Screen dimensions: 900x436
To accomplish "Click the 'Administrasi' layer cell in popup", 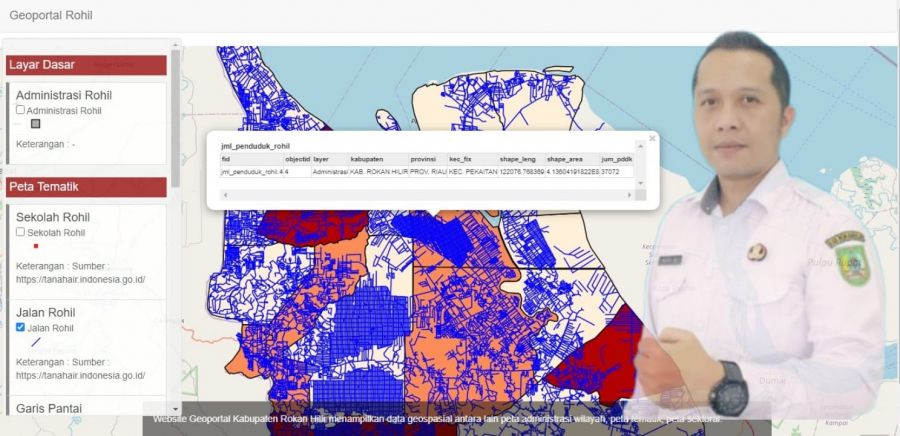I will tap(331, 172).
